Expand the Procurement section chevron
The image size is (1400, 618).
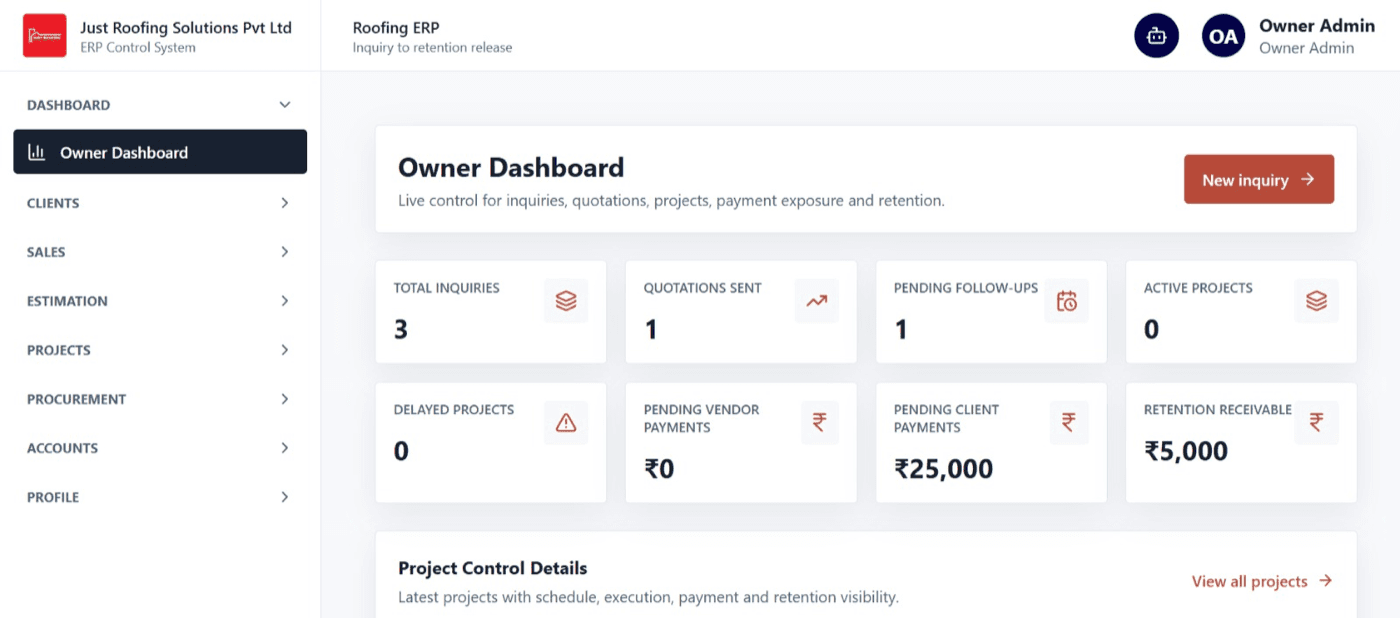click(x=285, y=399)
